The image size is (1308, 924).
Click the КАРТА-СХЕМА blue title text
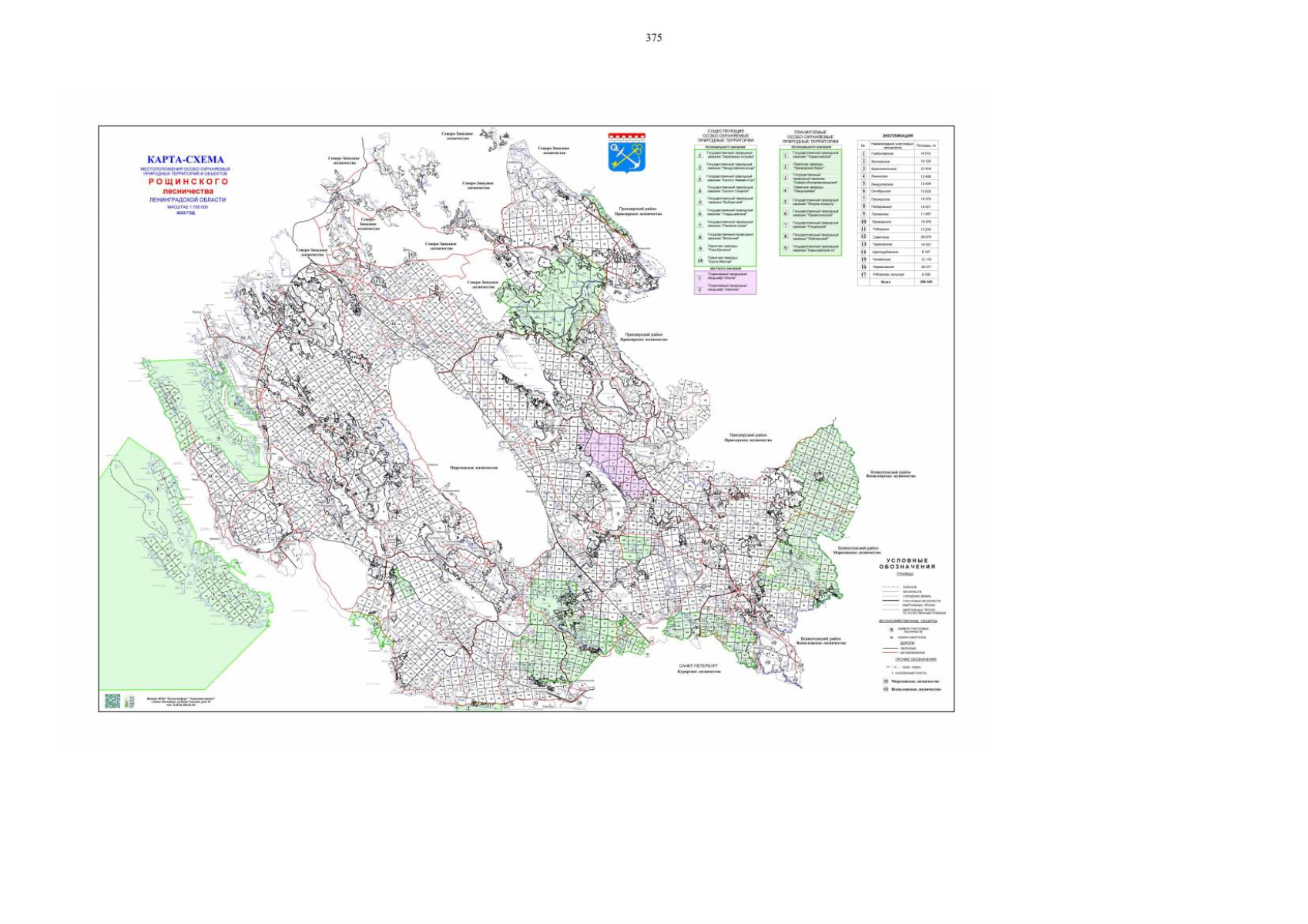click(186, 159)
